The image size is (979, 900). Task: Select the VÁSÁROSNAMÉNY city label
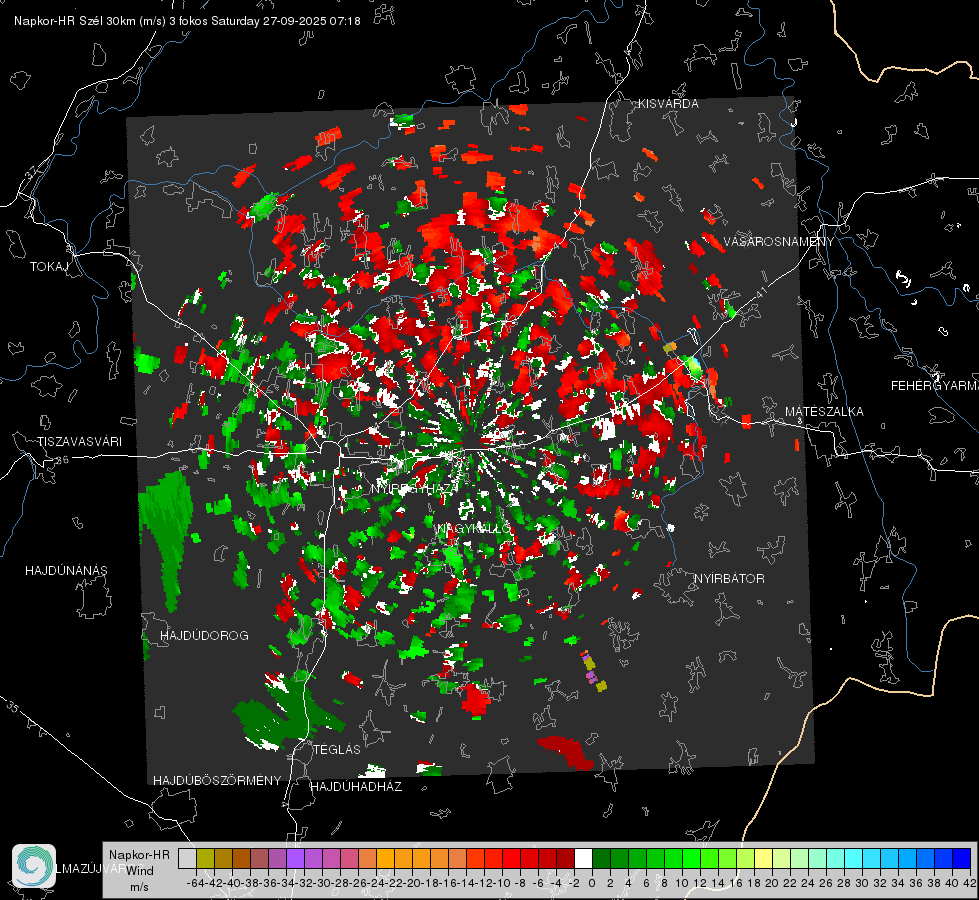pyautogui.click(x=779, y=242)
